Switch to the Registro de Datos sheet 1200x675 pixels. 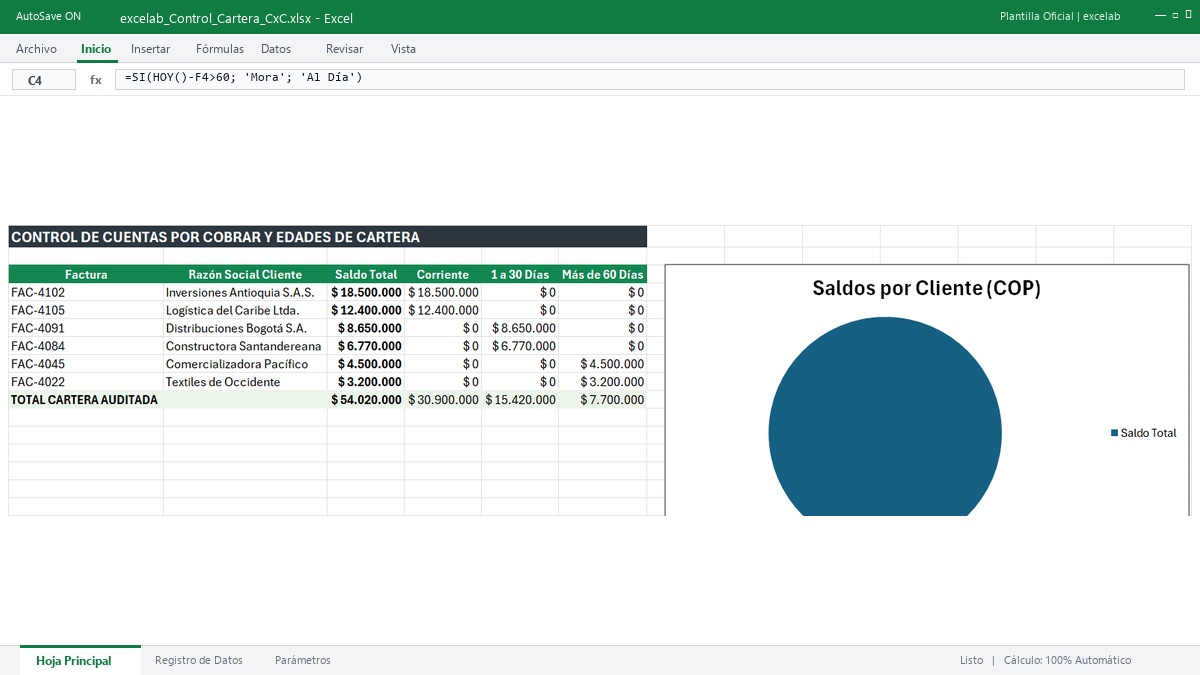click(199, 660)
